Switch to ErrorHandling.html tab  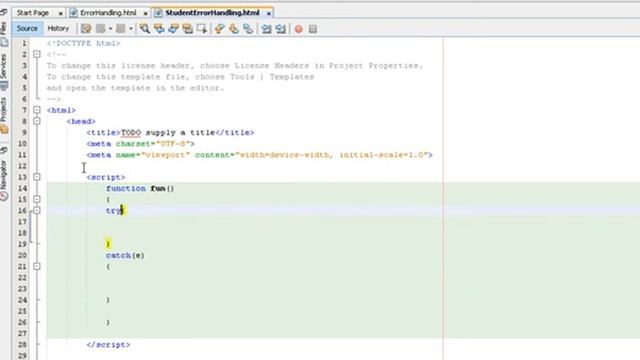108,13
